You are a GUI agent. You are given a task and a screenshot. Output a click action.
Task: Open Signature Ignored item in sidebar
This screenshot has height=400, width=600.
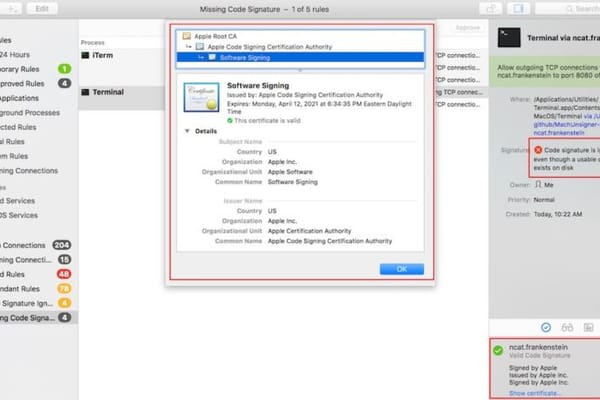pos(36,304)
